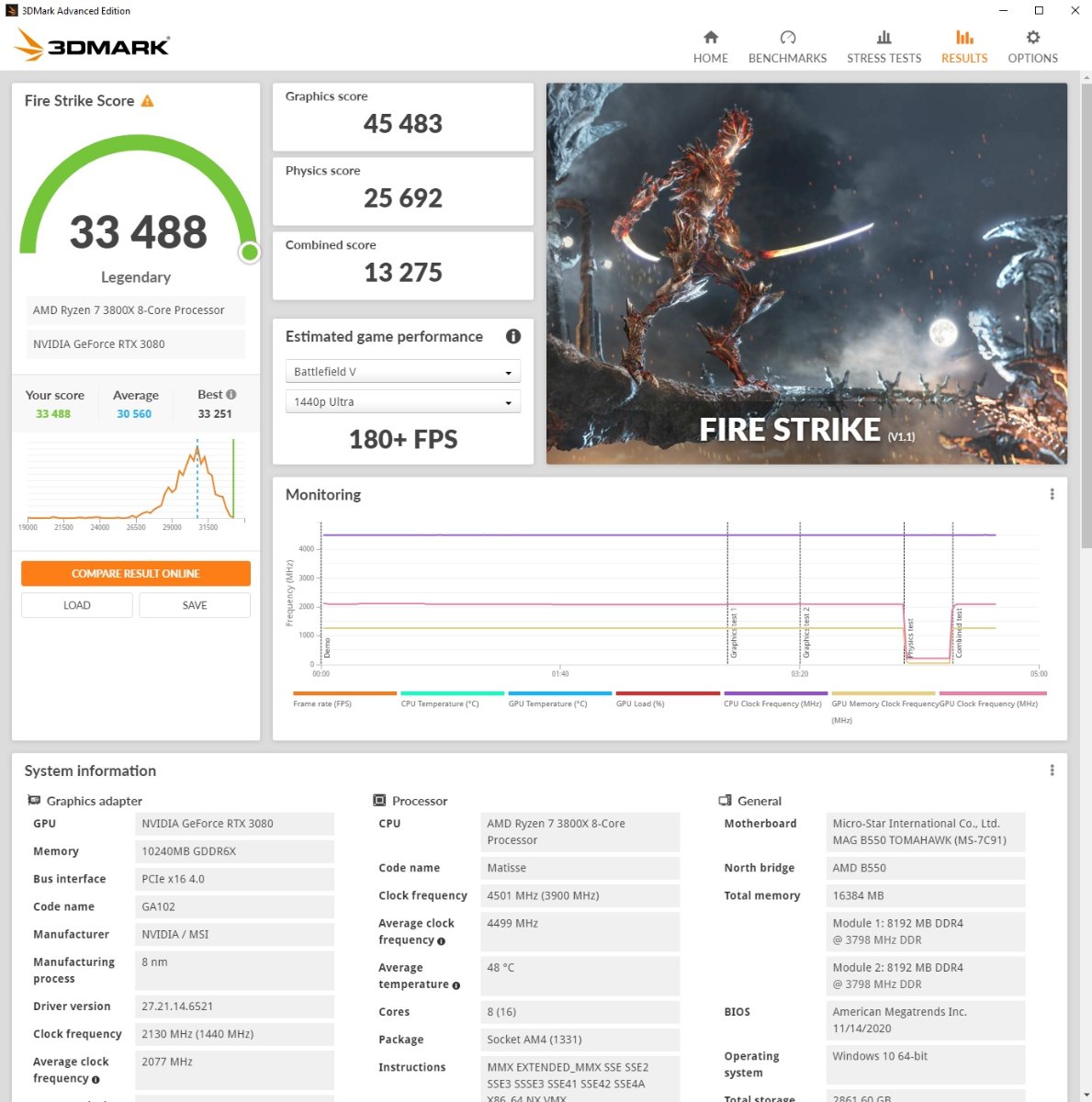Click the Fire Strike Score warning icon
The height and width of the screenshot is (1102, 1092).
[x=147, y=101]
